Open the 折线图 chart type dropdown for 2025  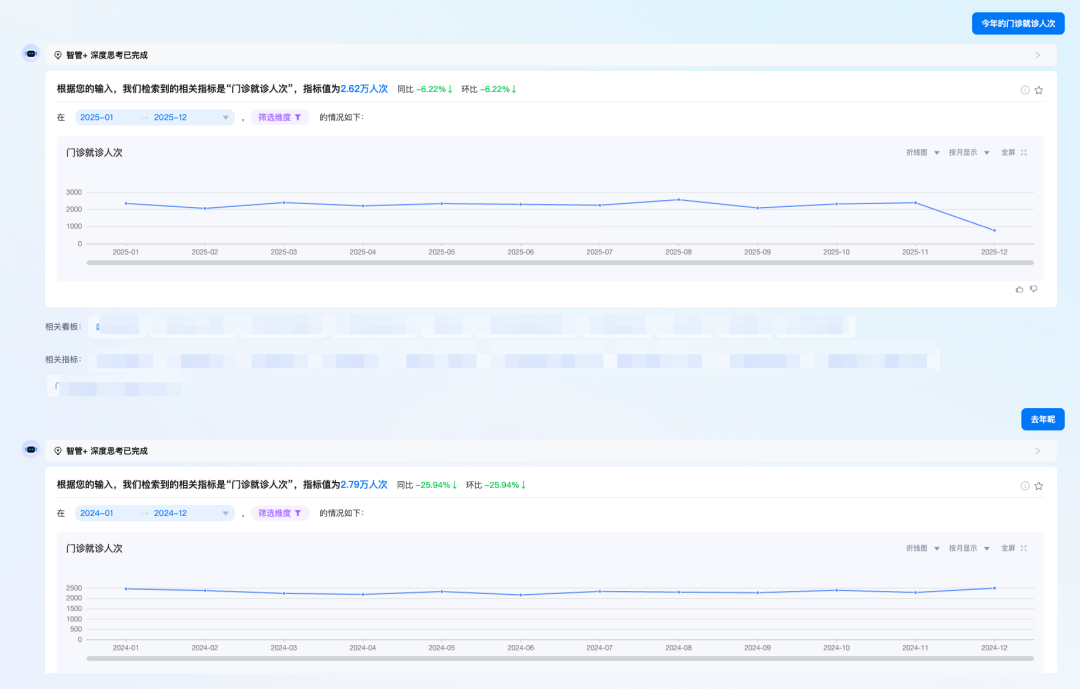[x=922, y=153]
